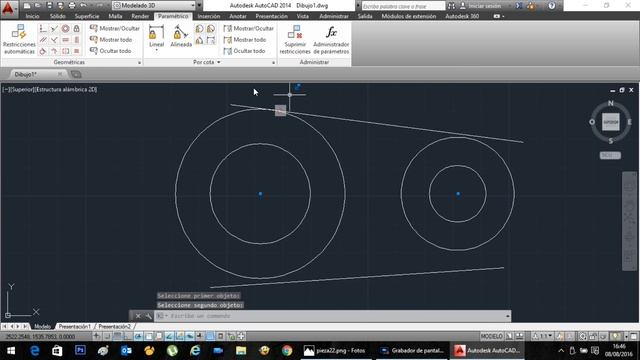Expand quick access toolbar customize arrow
The width and height of the screenshot is (640, 360).
point(199,6)
